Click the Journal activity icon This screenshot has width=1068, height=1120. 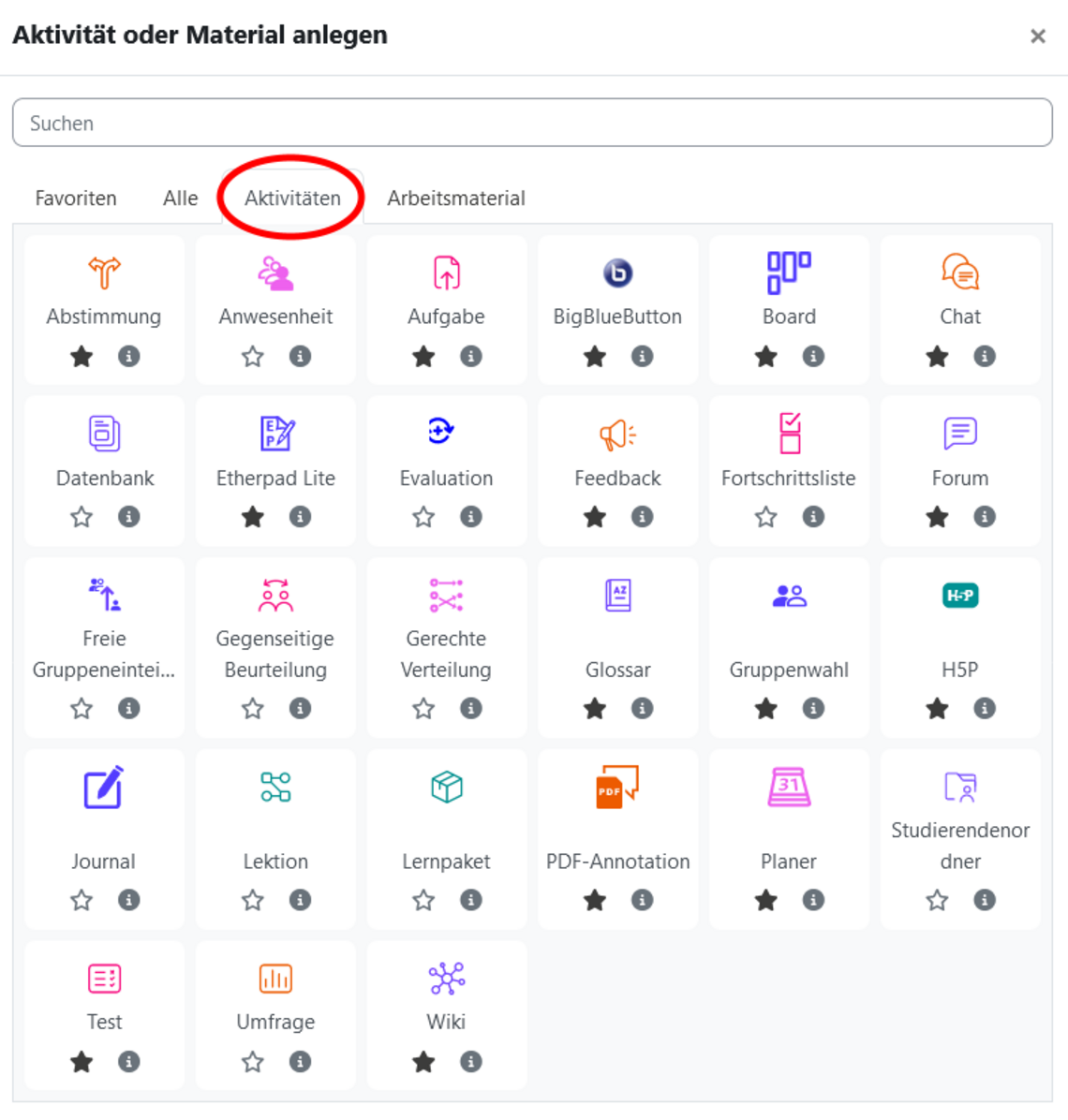point(104,788)
